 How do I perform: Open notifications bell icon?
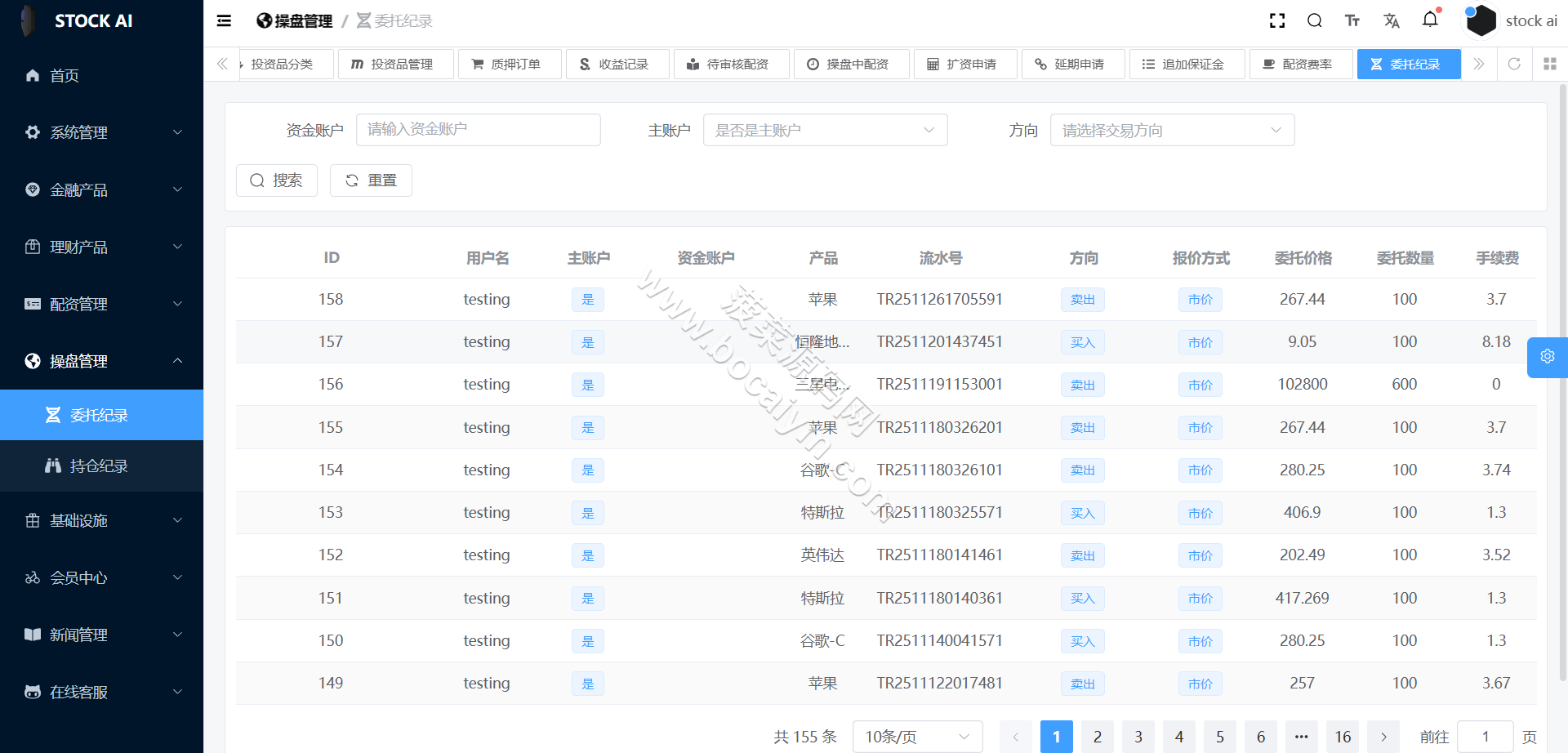[1430, 20]
